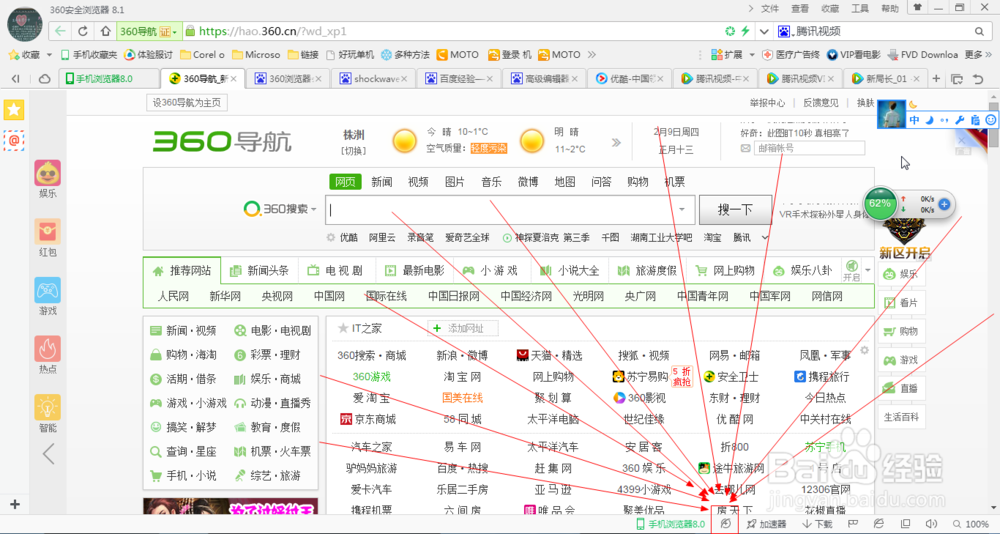Open the skin shirt icon in title bar

[x=918, y=8]
